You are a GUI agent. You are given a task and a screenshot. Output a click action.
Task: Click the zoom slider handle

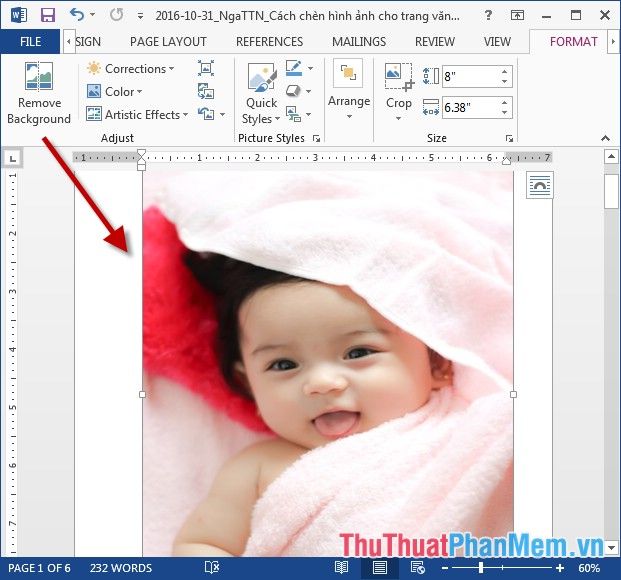(481, 568)
